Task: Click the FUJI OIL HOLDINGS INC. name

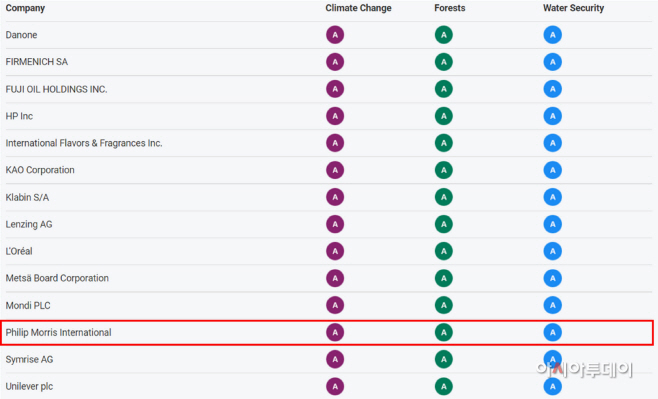Action: (56, 89)
